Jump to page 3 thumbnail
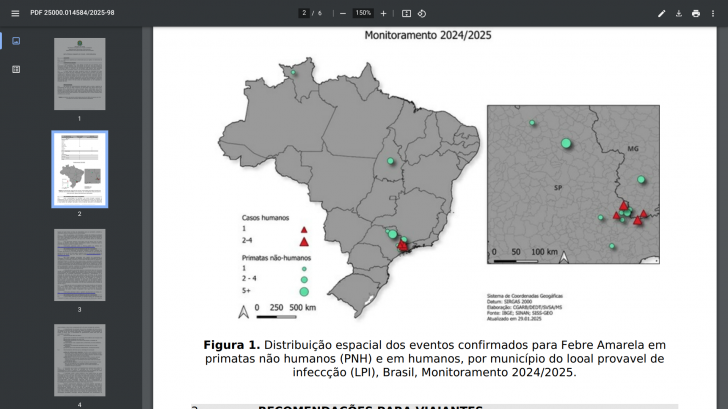728x409 pixels. (79, 264)
